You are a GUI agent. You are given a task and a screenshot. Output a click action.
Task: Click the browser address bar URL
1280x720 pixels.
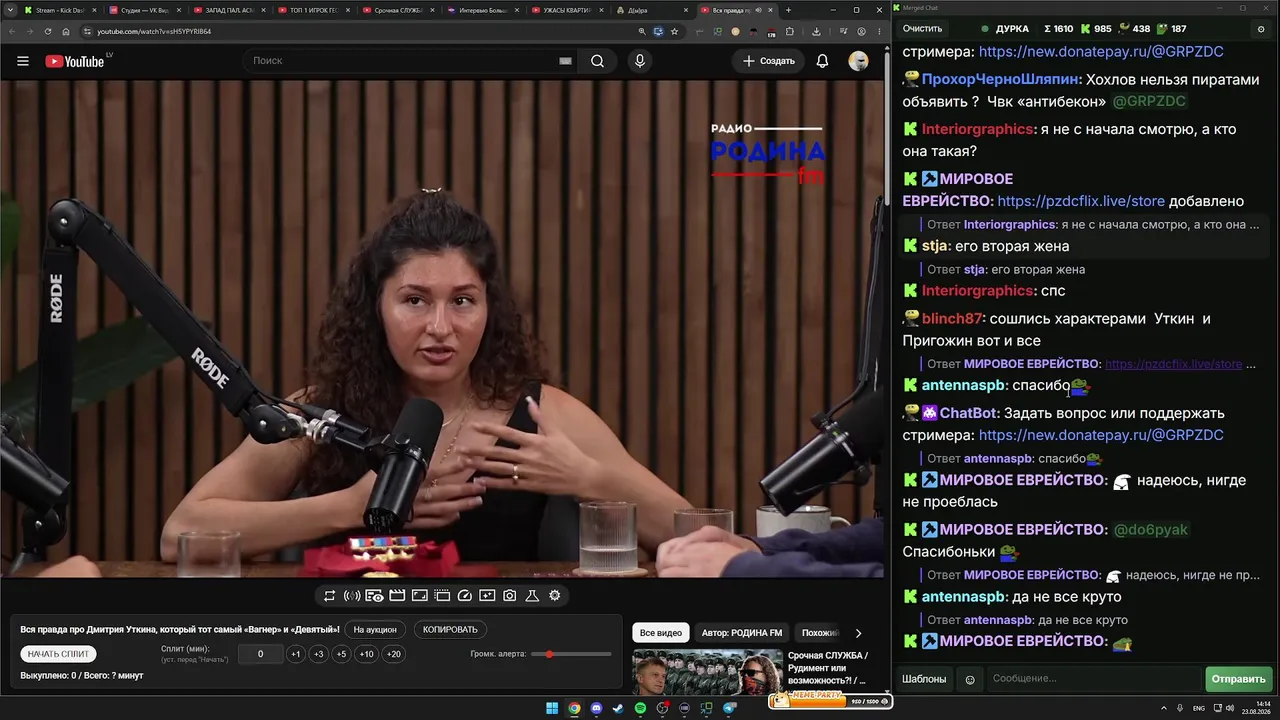tap(153, 31)
